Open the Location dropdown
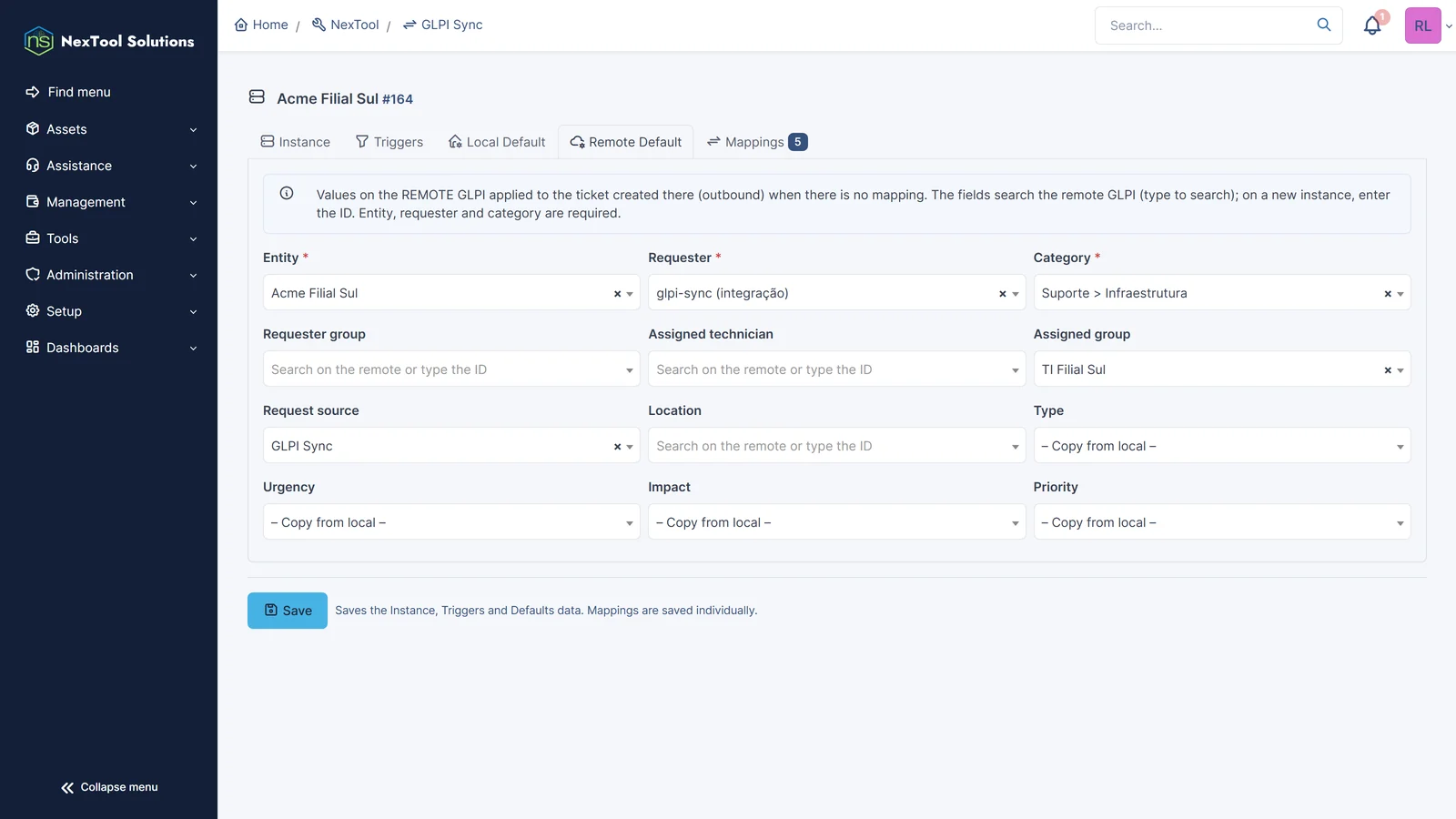Image resolution: width=1456 pixels, height=819 pixels. coord(836,446)
